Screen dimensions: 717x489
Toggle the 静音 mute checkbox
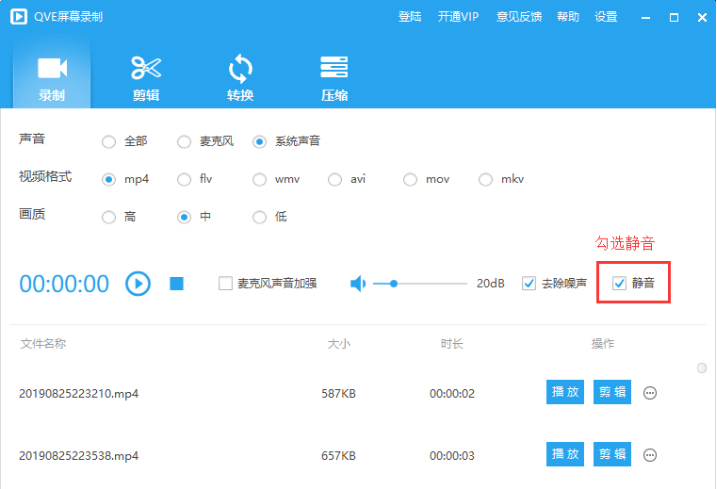coord(619,284)
